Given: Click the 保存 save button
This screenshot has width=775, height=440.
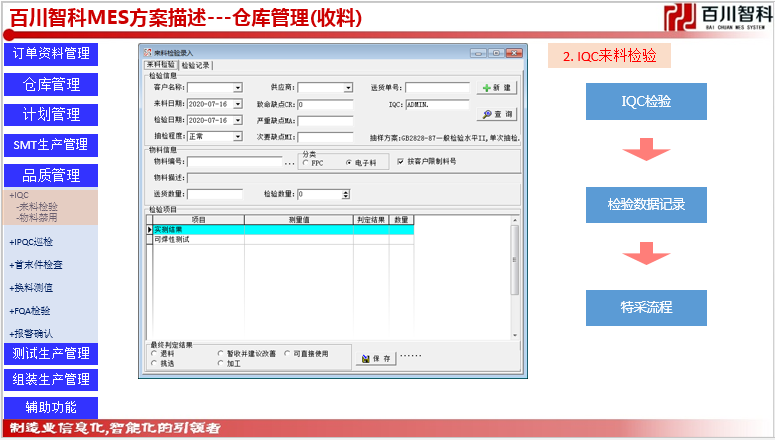Looking at the screenshot, I should [x=376, y=358].
